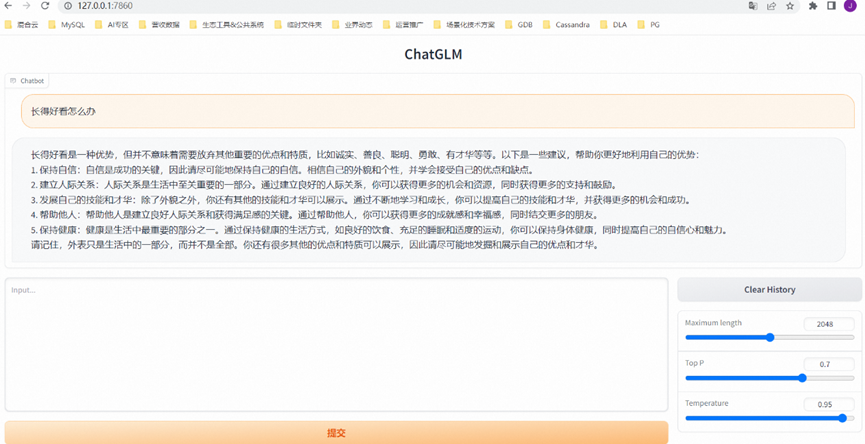Screen dimensions: 865x444
Task: Edit the Top P value 0.7
Action: pyautogui.click(x=829, y=364)
